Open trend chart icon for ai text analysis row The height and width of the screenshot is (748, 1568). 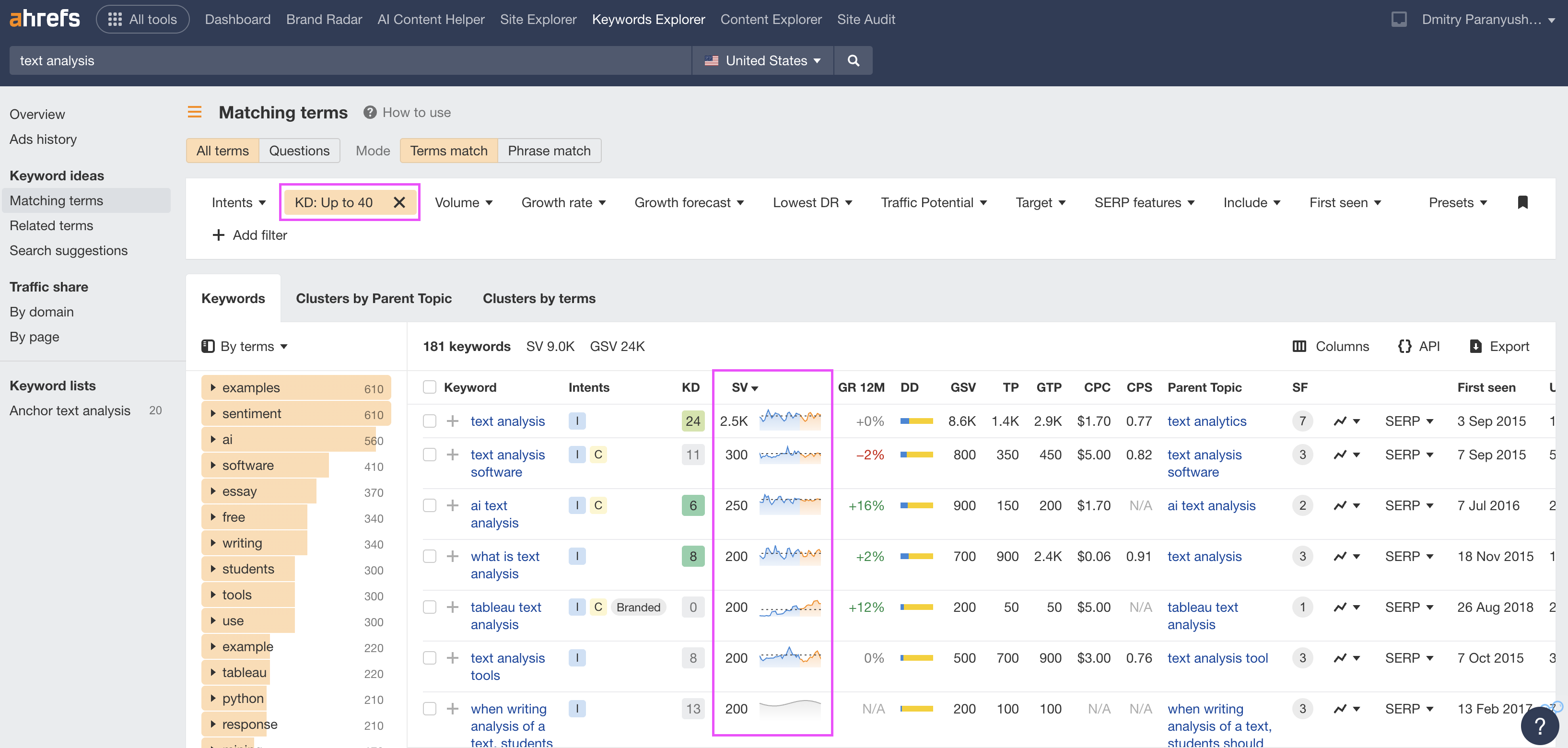point(1346,506)
